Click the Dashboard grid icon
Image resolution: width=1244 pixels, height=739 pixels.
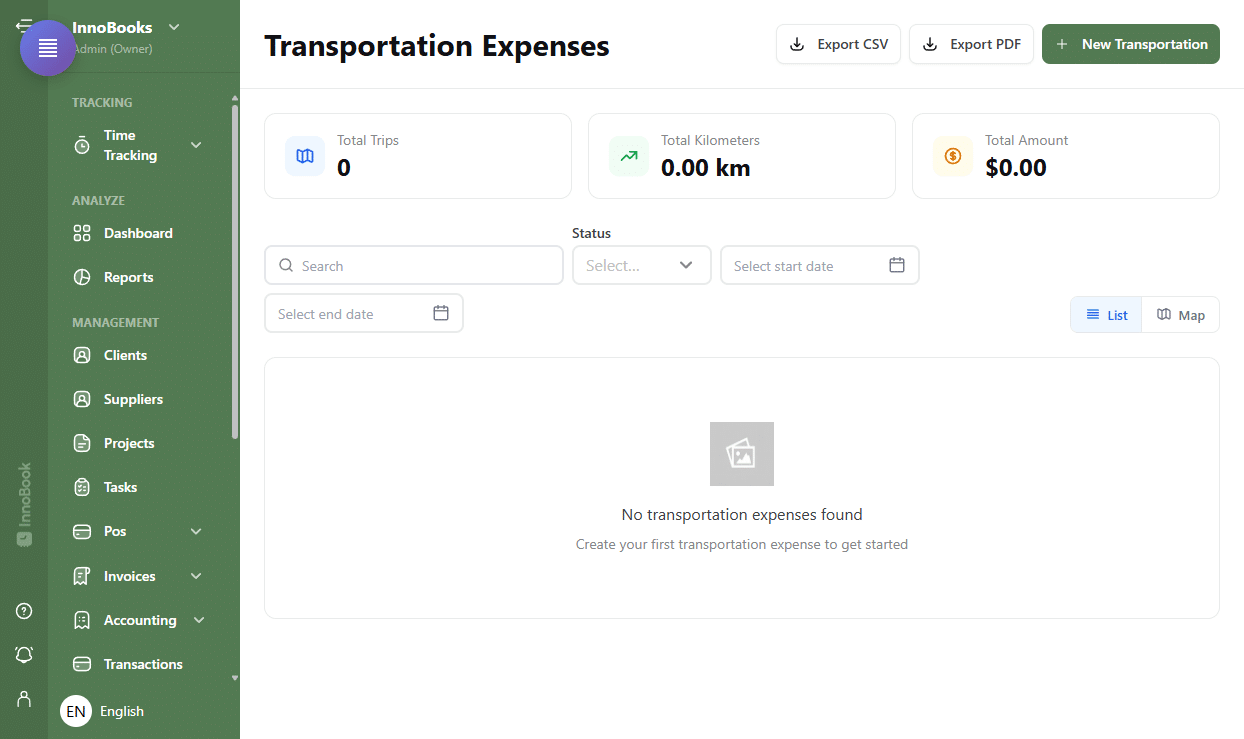click(x=82, y=233)
